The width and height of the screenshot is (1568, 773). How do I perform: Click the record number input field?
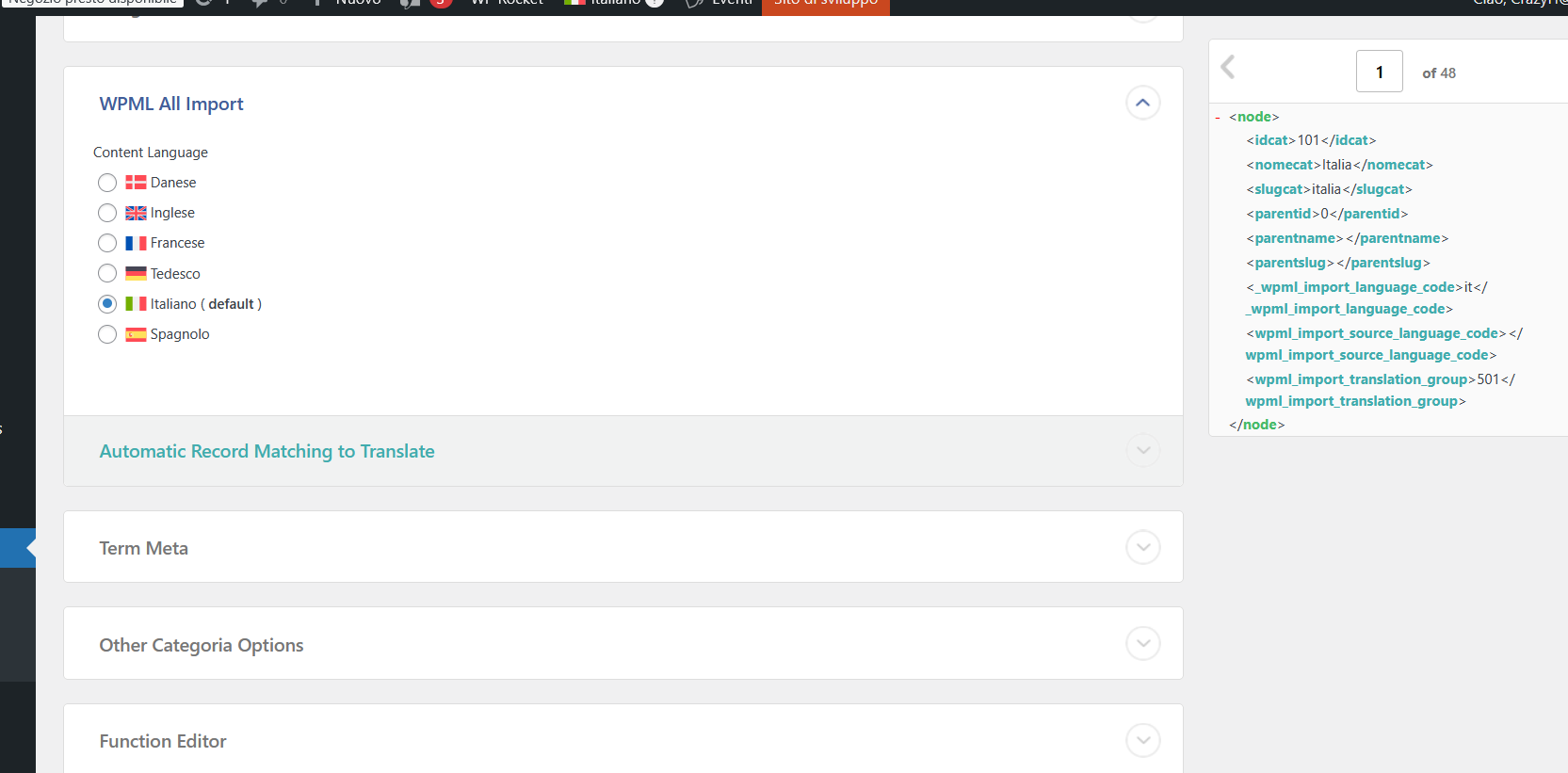[1380, 72]
